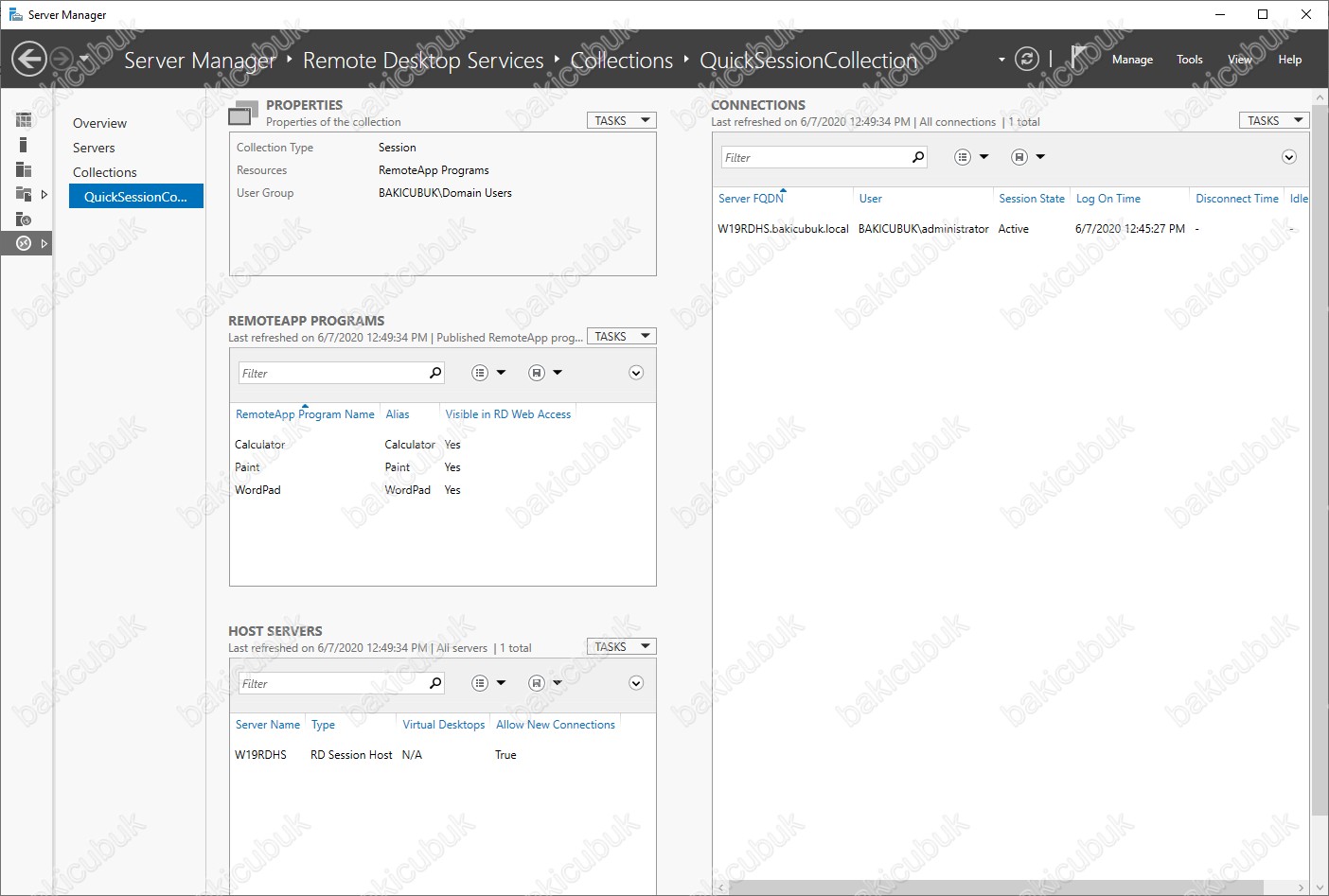Refresh Server Manager with the refresh icon
The height and width of the screenshot is (896, 1329).
[1027, 59]
